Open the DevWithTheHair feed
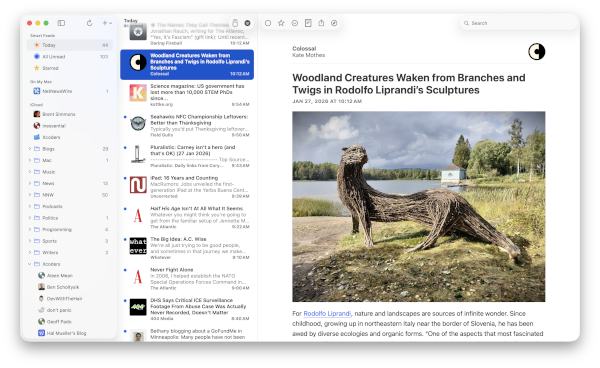This screenshot has height=368, width=600. [70, 298]
